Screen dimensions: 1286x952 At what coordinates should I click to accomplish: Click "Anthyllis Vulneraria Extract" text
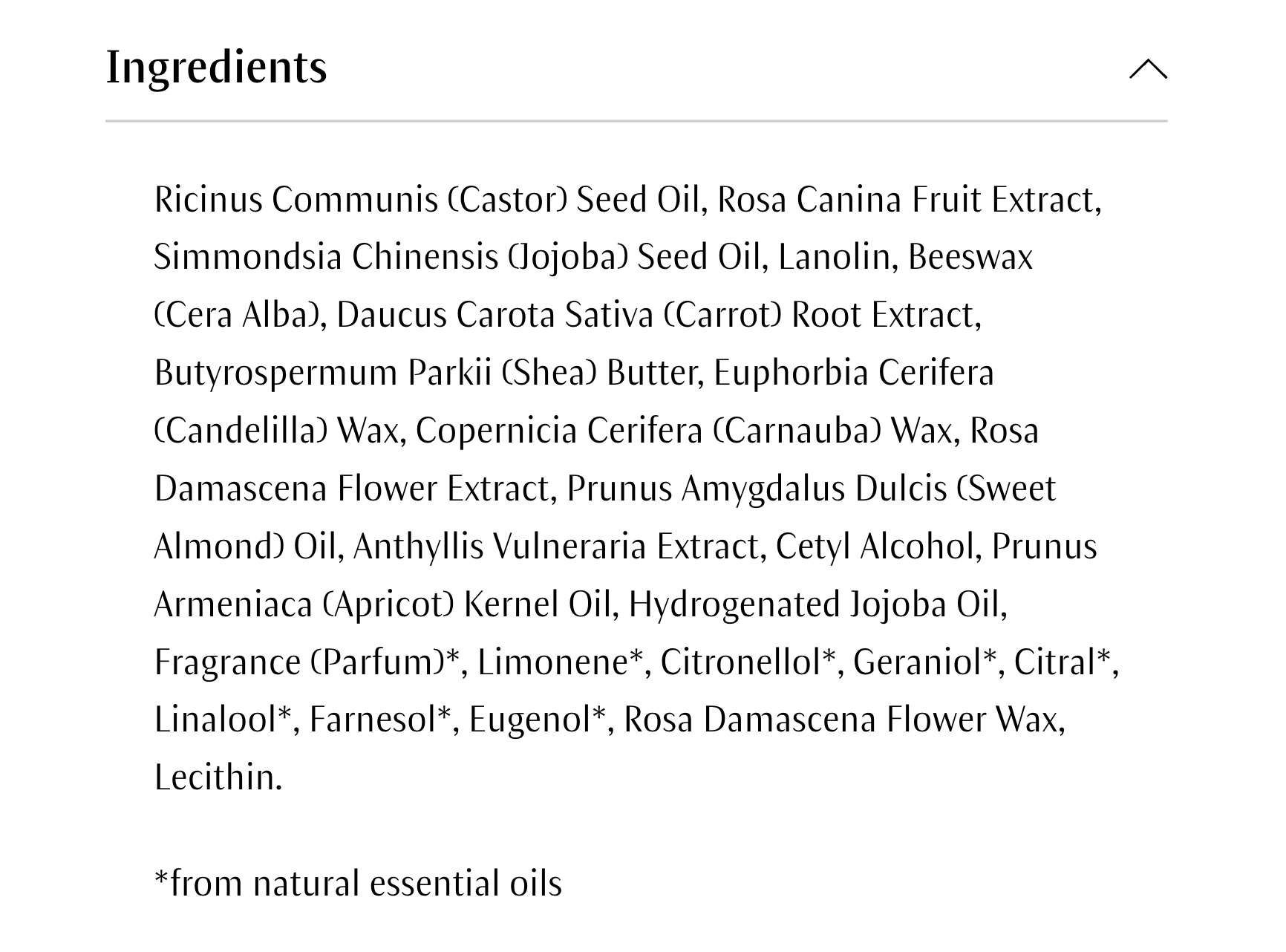point(558,547)
